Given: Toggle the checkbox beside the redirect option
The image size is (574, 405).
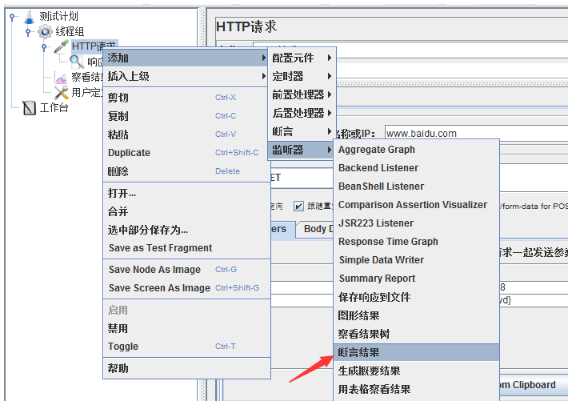Looking at the screenshot, I should point(299,207).
